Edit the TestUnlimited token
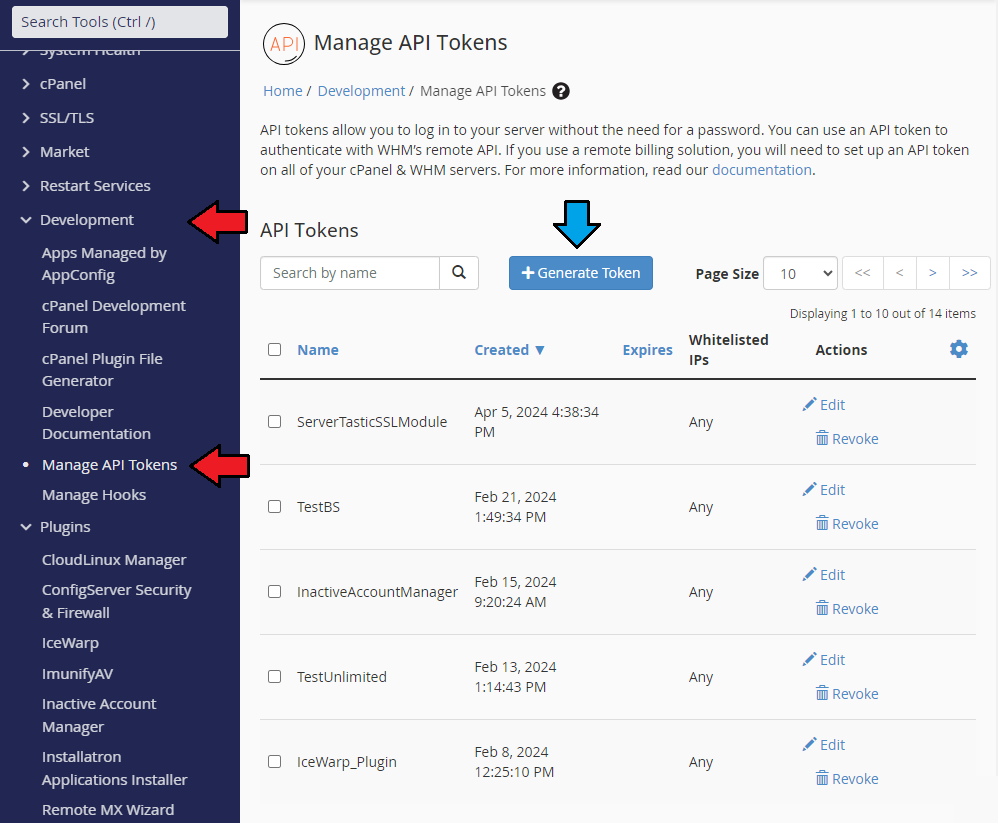Viewport: 998px width, 823px height. coord(824,660)
